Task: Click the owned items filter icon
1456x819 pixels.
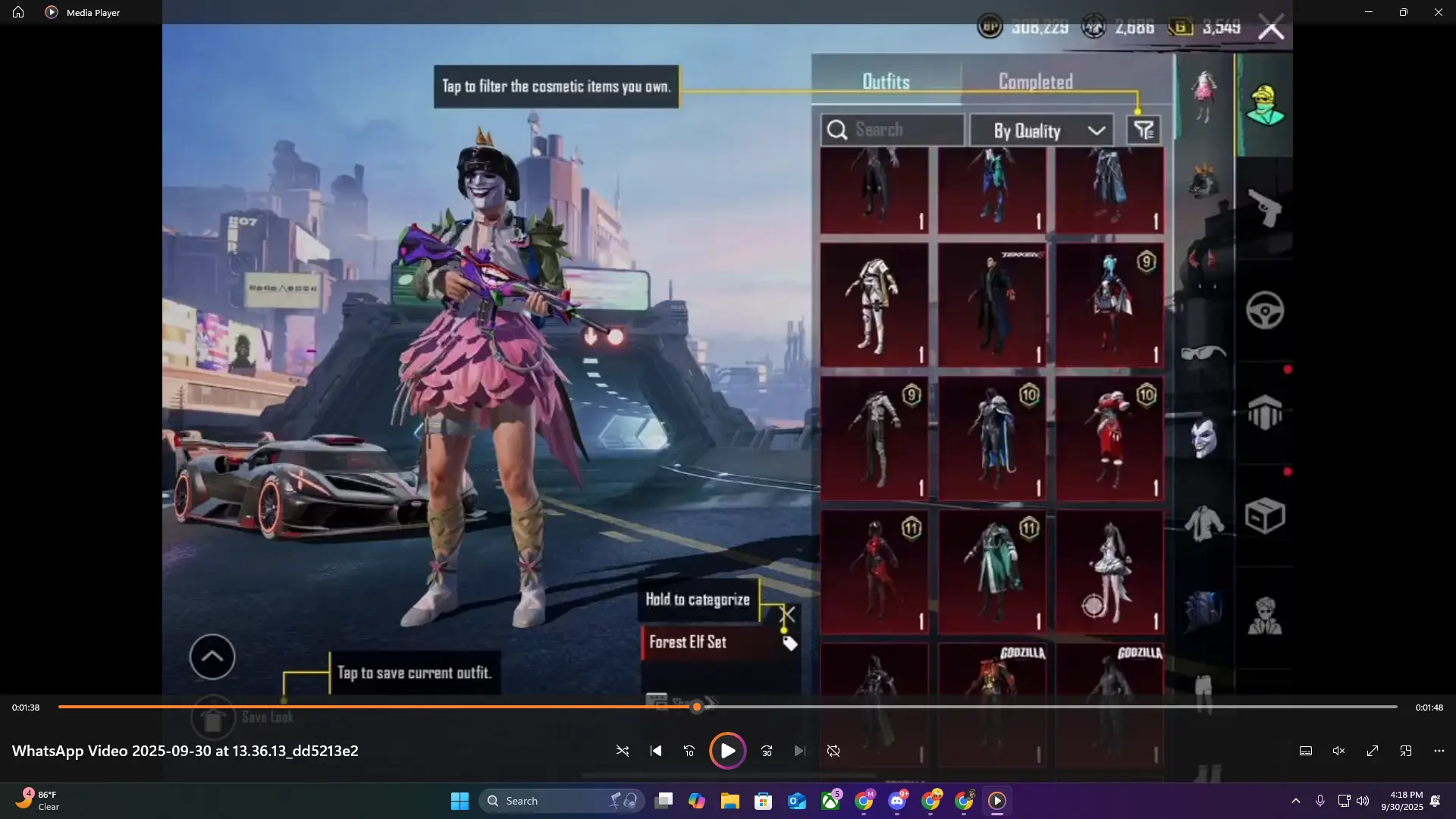Action: pyautogui.click(x=1144, y=130)
